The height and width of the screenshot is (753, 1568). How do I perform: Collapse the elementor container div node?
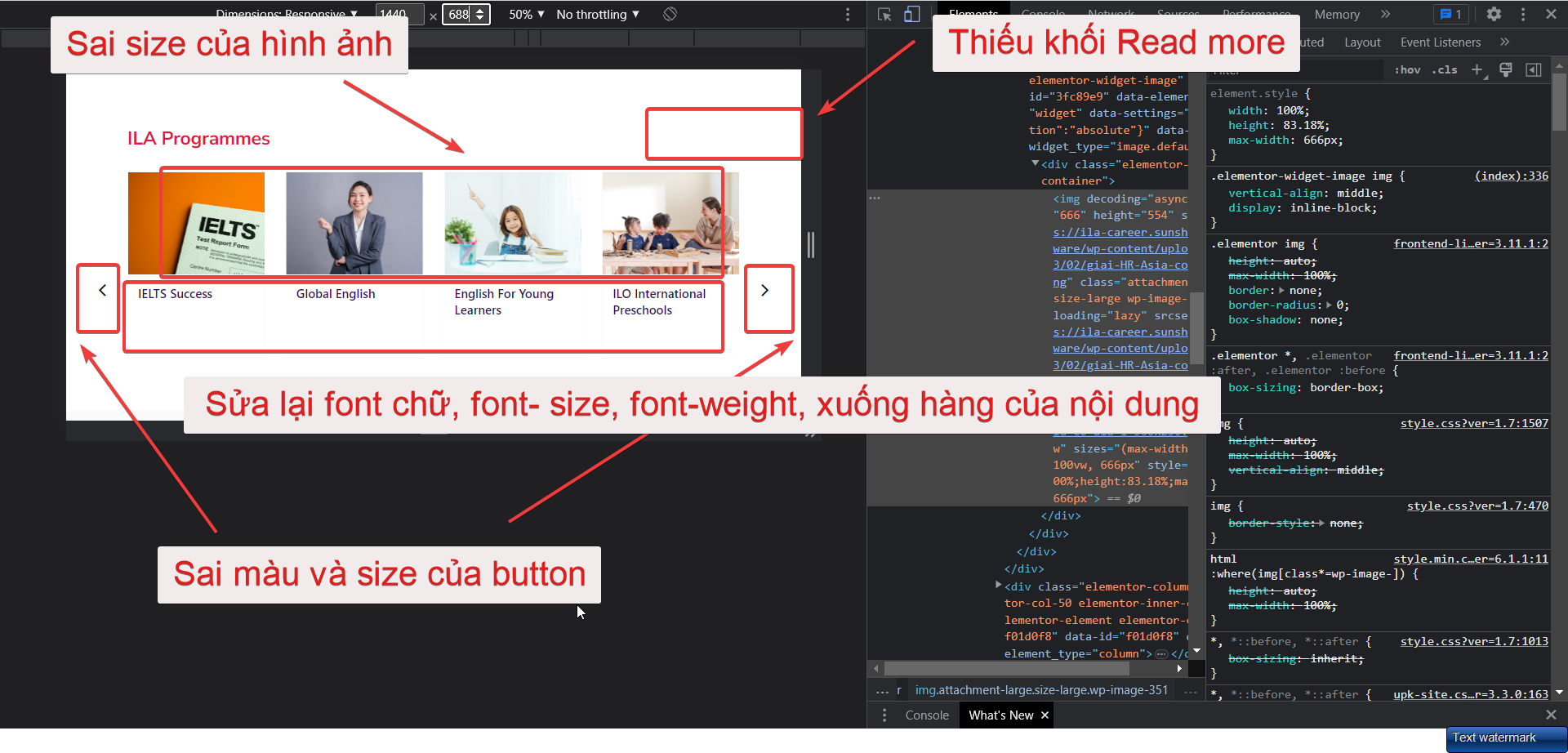click(x=1036, y=164)
